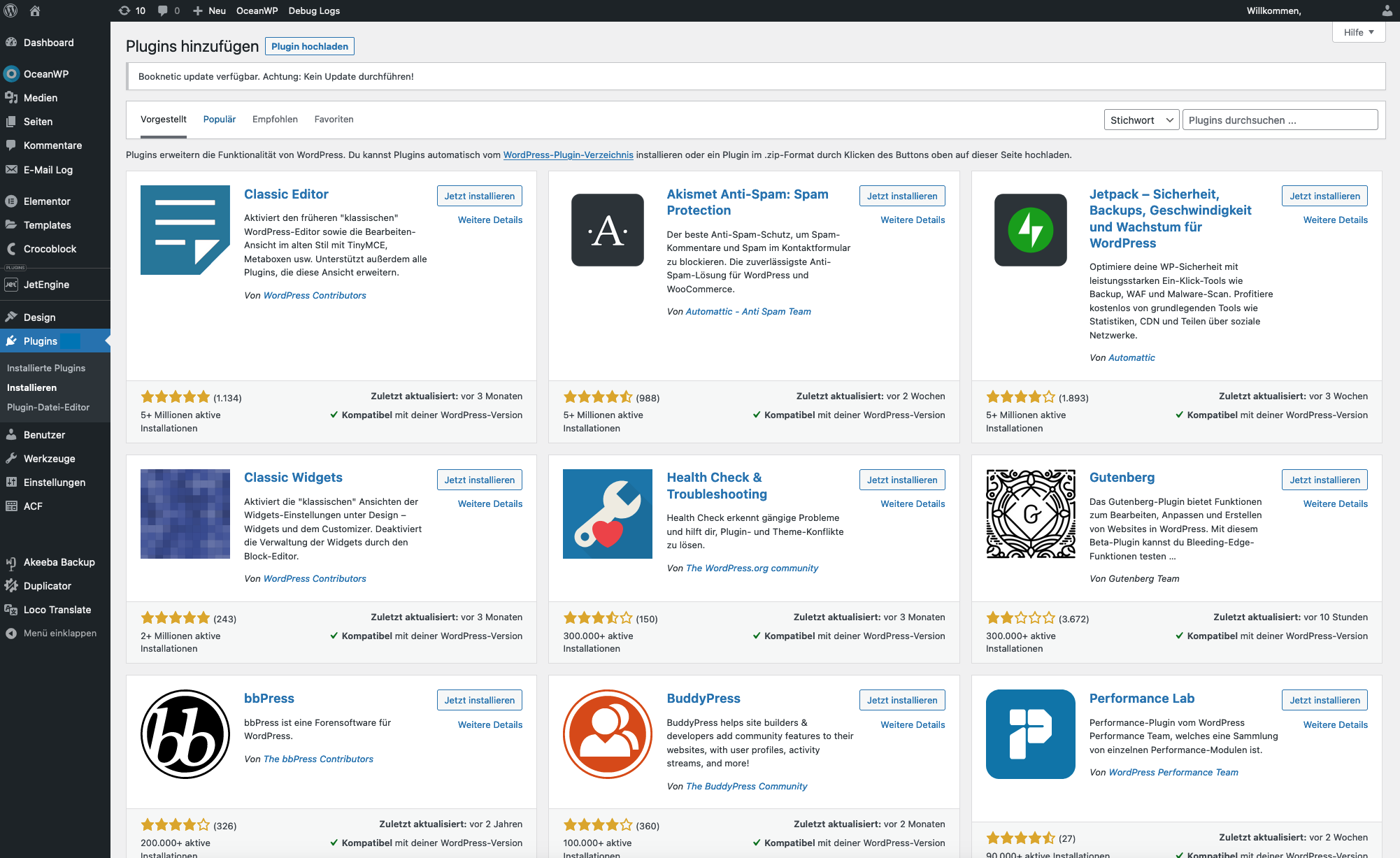Click Dashboard gauge icon in sidebar
The height and width of the screenshot is (858, 1400).
pos(11,43)
